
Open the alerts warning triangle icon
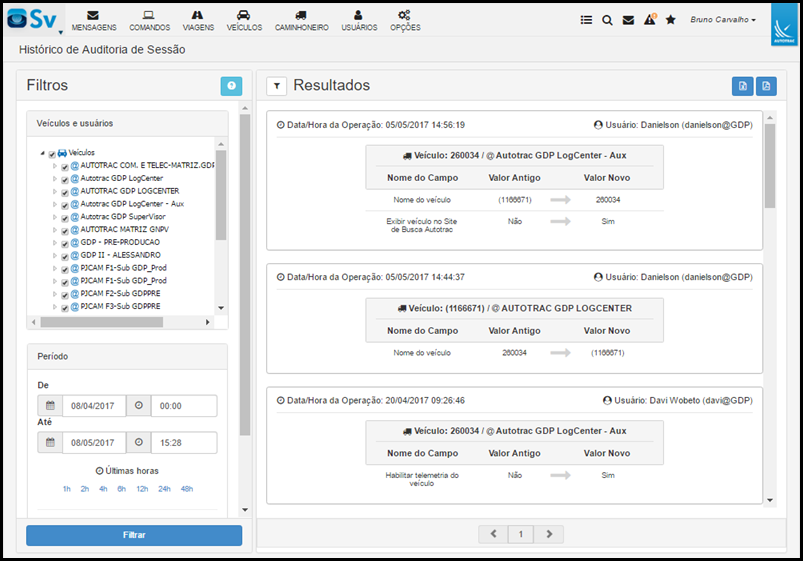pos(650,19)
